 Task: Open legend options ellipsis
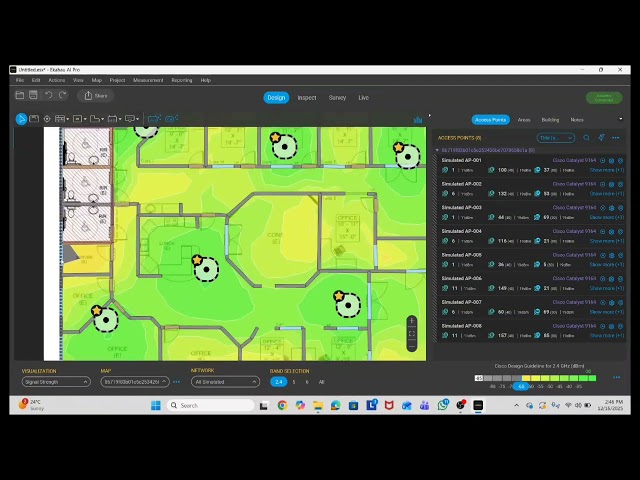(x=616, y=378)
